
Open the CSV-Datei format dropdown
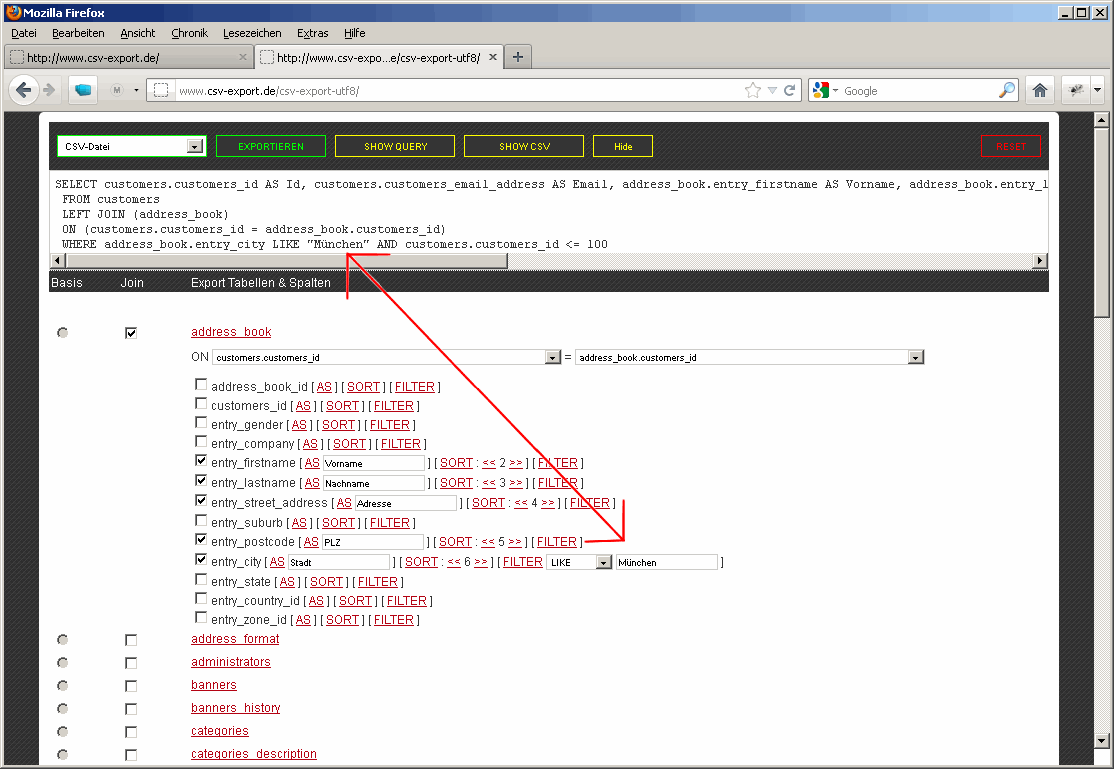point(131,146)
